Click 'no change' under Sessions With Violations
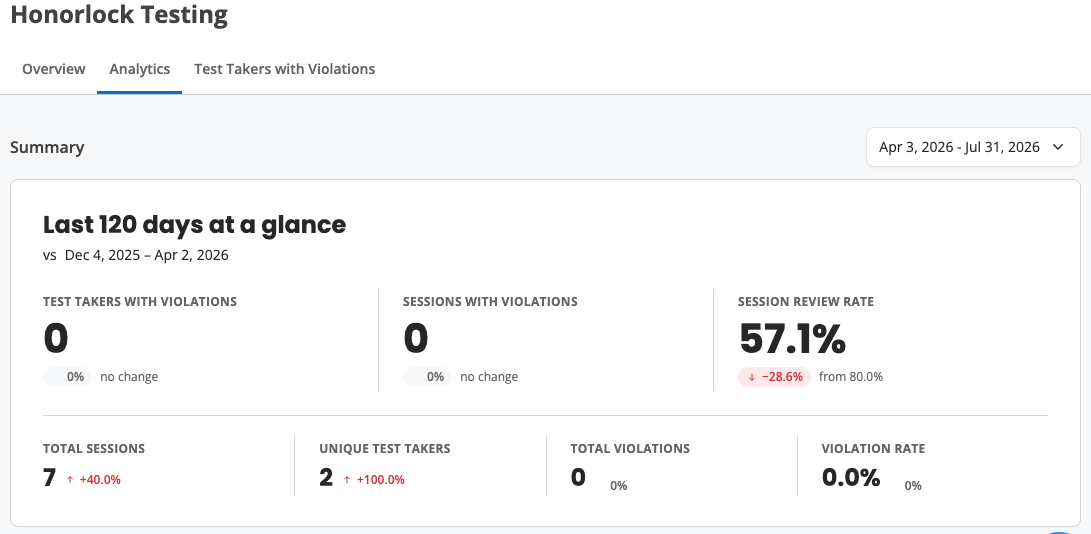 [x=489, y=377]
